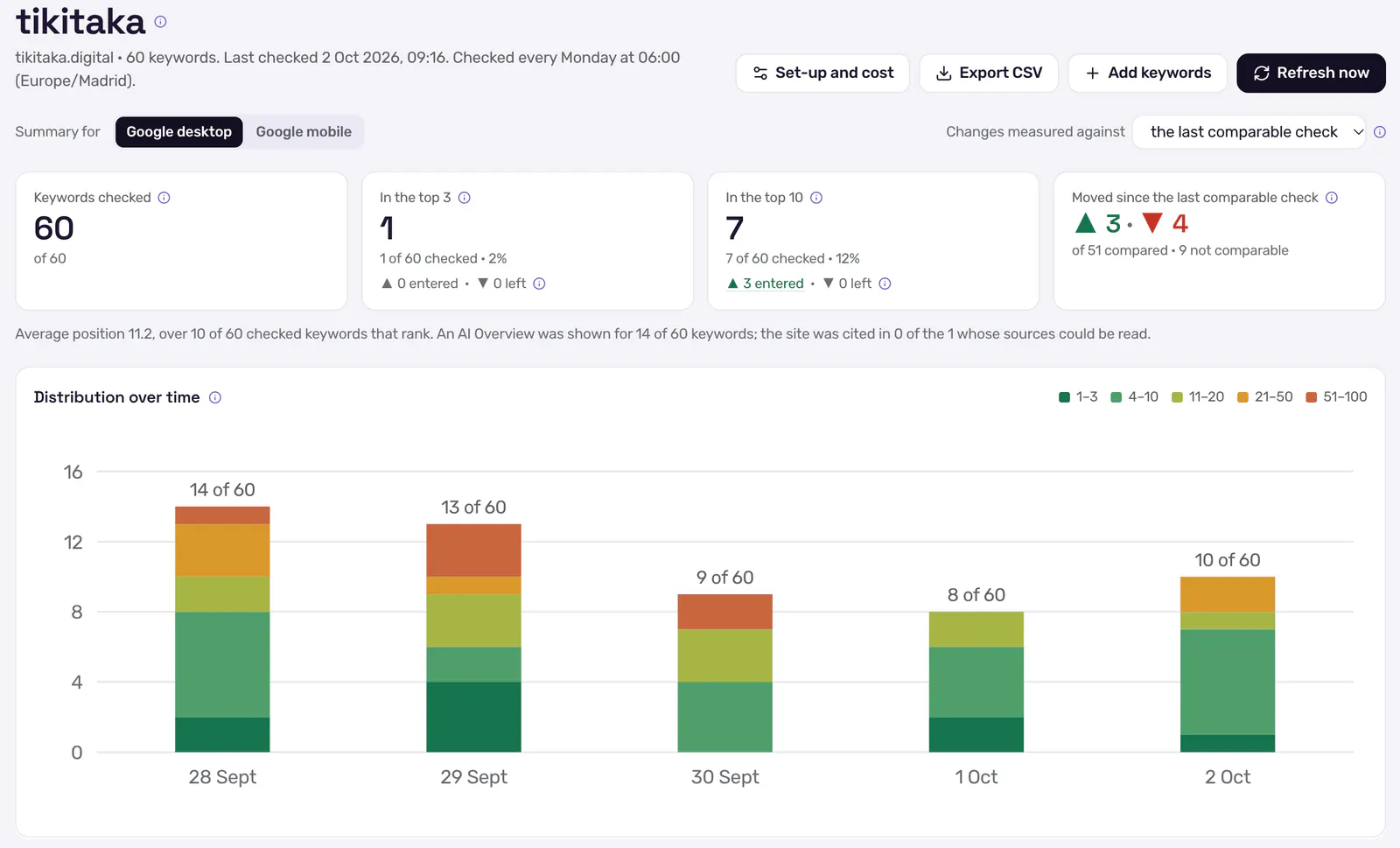Click info icon beside In the top 10
1400x848 pixels.
pos(816,198)
